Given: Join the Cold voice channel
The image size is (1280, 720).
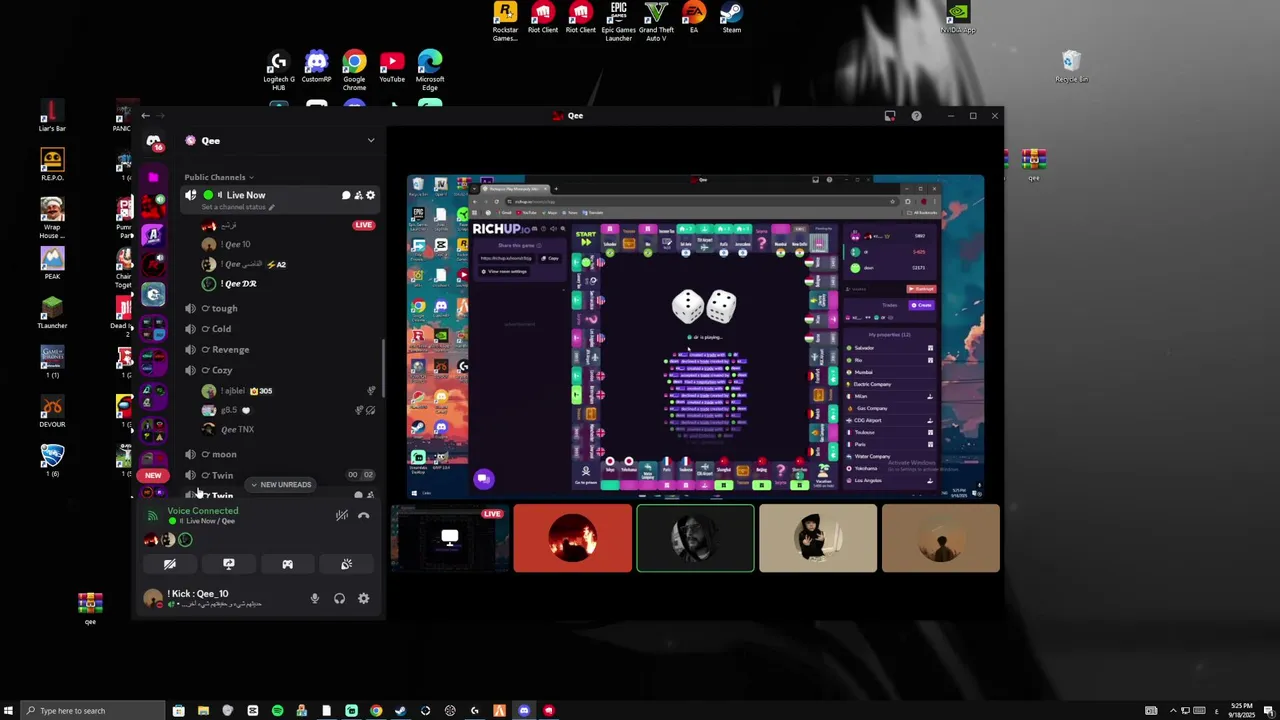Looking at the screenshot, I should pyautogui.click(x=282, y=329).
